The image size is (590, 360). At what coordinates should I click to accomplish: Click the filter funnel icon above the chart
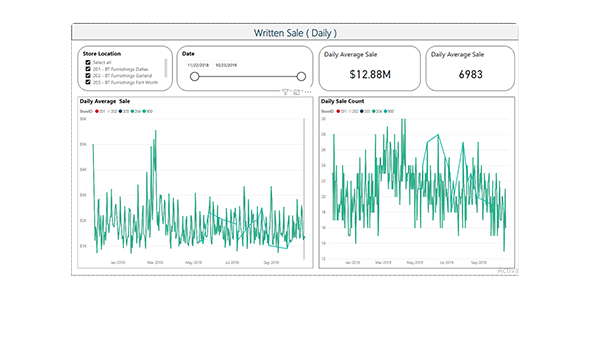tap(285, 92)
